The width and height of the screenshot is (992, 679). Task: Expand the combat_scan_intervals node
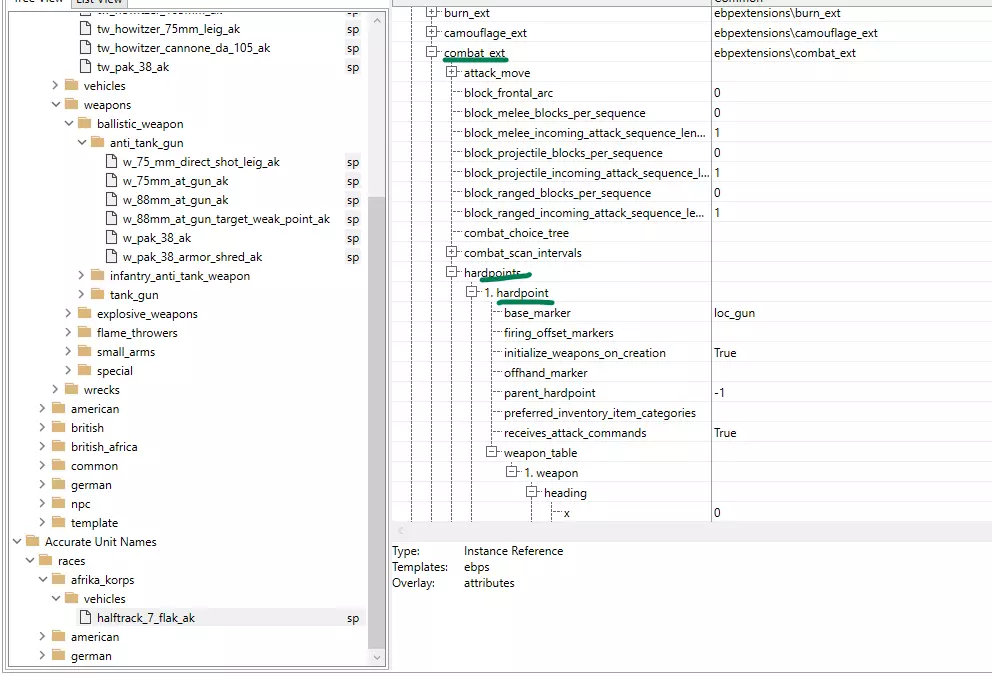pos(452,252)
